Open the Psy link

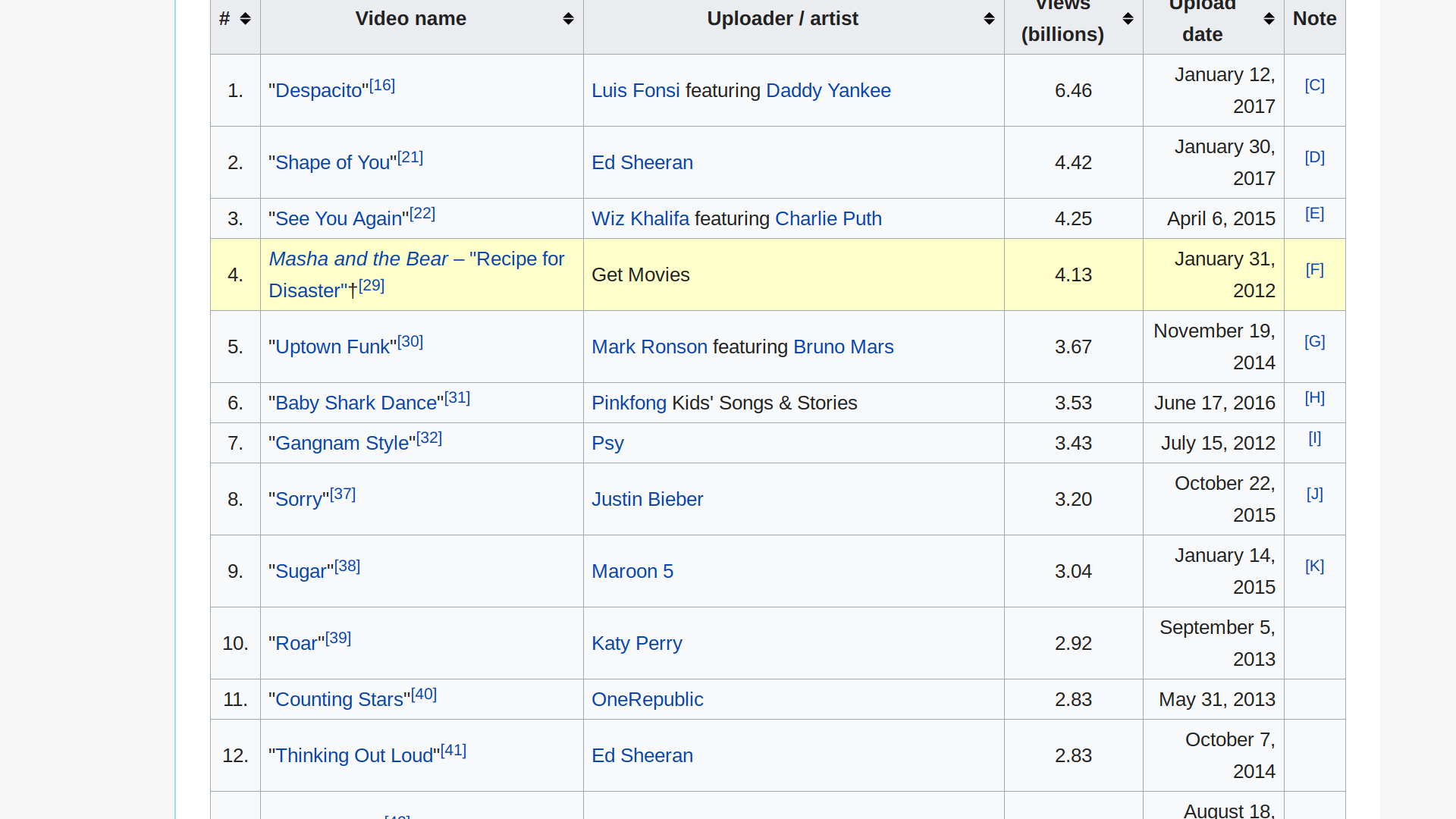click(x=607, y=444)
